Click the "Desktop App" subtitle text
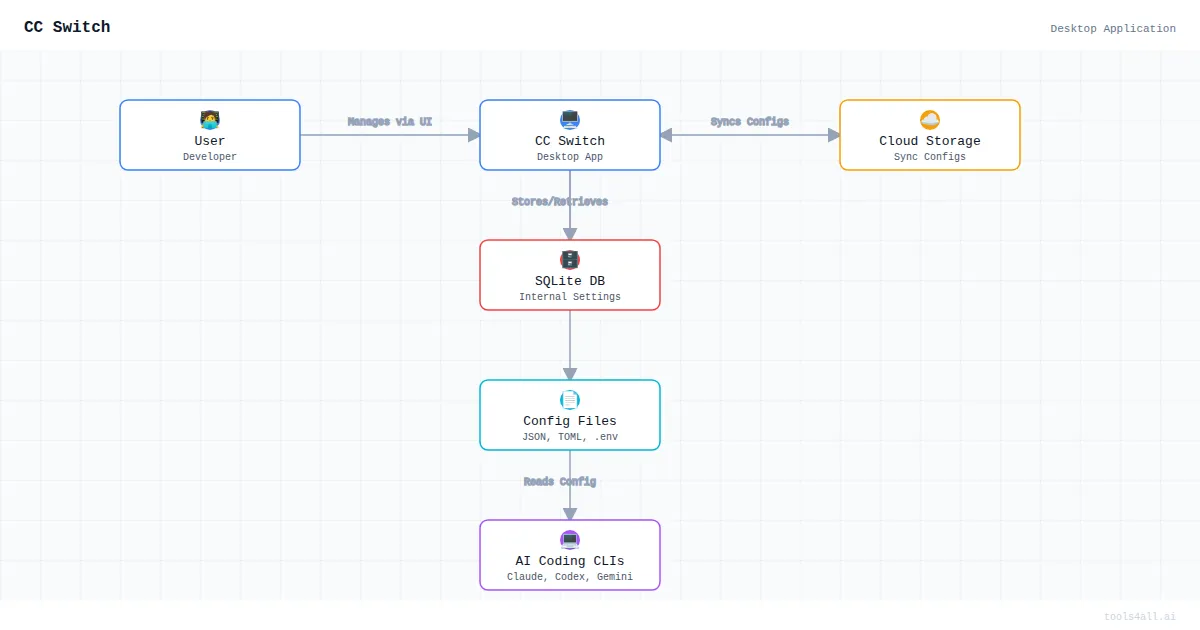Viewport: 1200px width, 630px height. pyautogui.click(x=570, y=157)
